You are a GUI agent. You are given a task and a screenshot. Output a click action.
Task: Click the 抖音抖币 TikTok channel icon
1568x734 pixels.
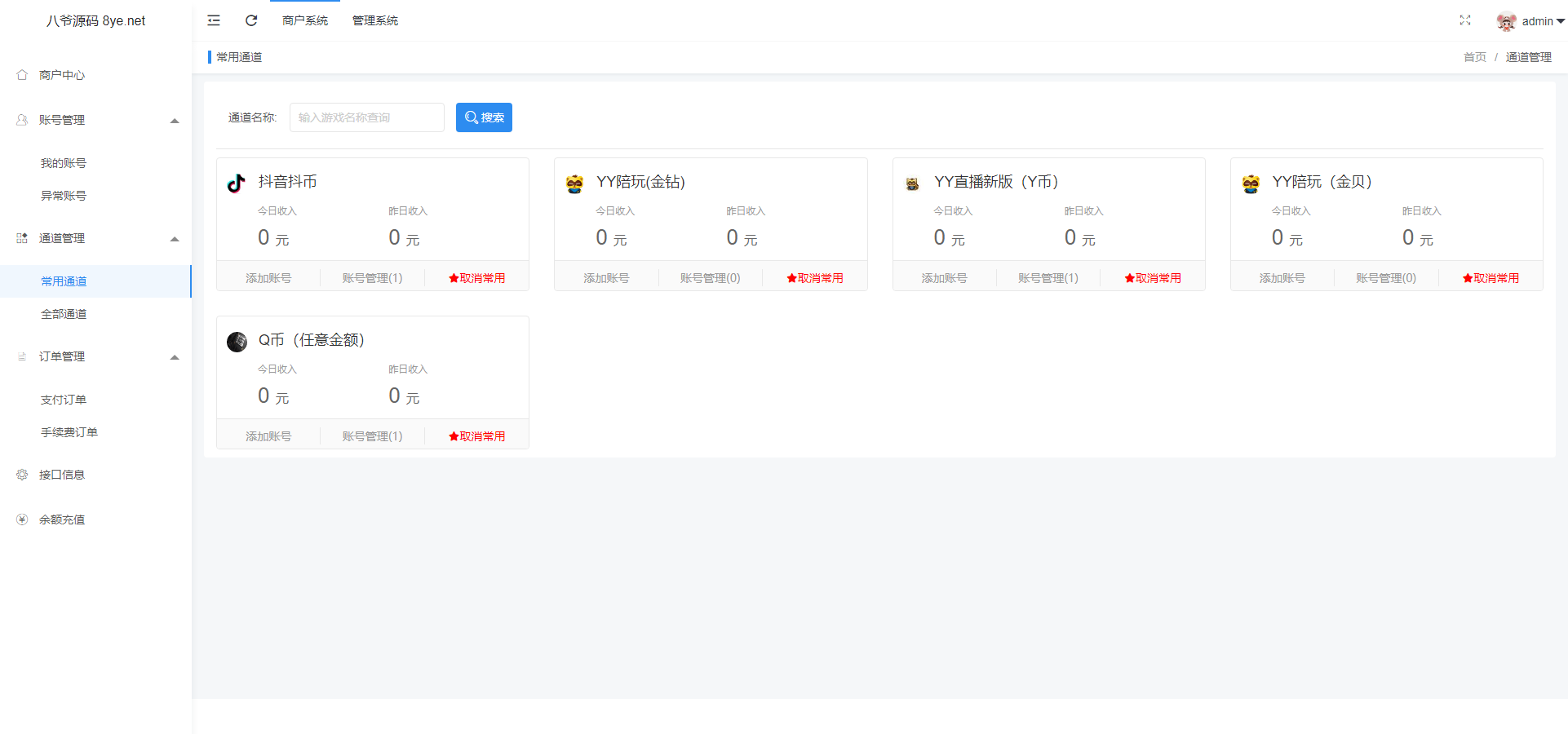pos(237,183)
